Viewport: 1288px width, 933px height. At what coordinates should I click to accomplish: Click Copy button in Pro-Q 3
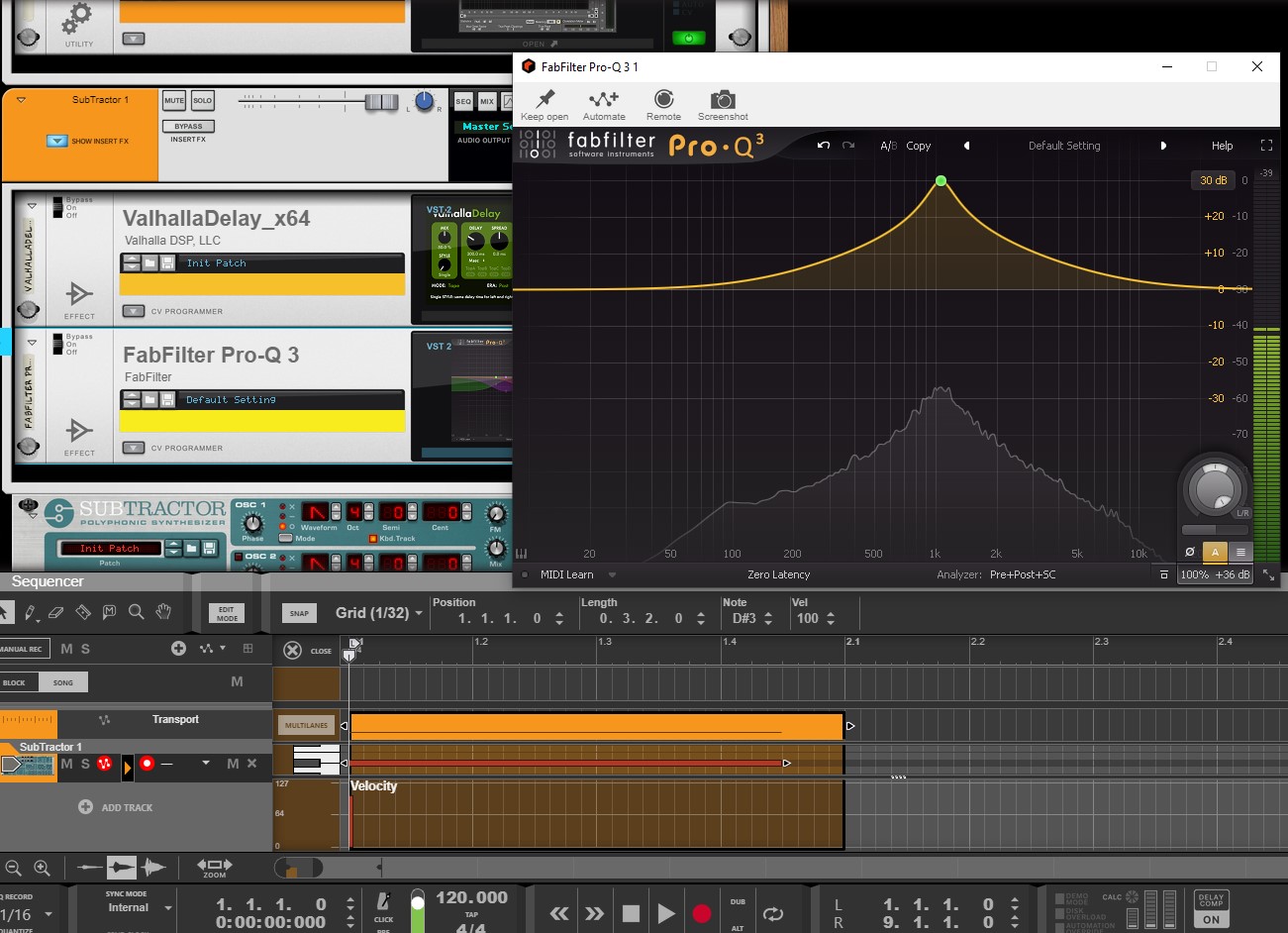pos(919,146)
